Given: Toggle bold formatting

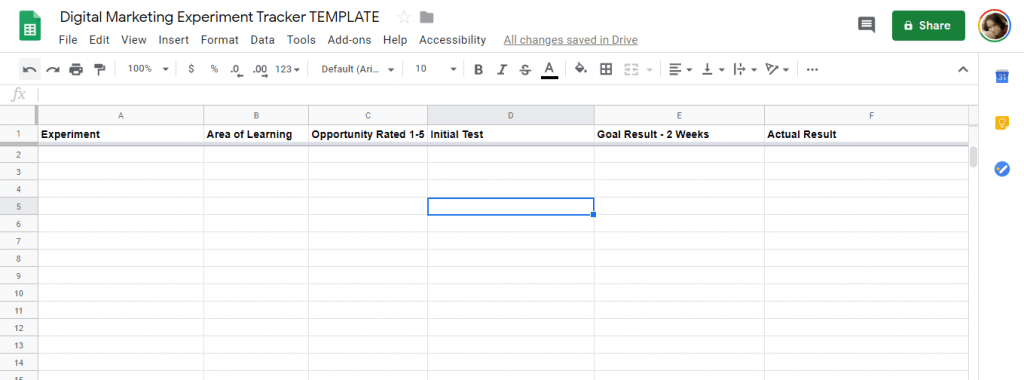Looking at the screenshot, I should click(x=479, y=69).
